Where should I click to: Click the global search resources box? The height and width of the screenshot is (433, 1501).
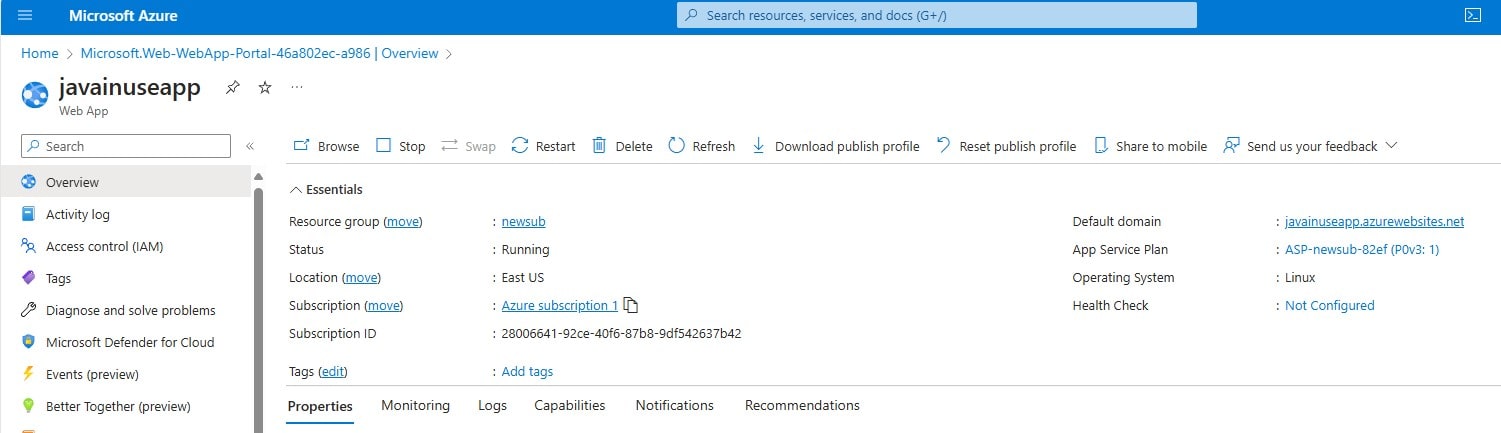click(x=937, y=15)
